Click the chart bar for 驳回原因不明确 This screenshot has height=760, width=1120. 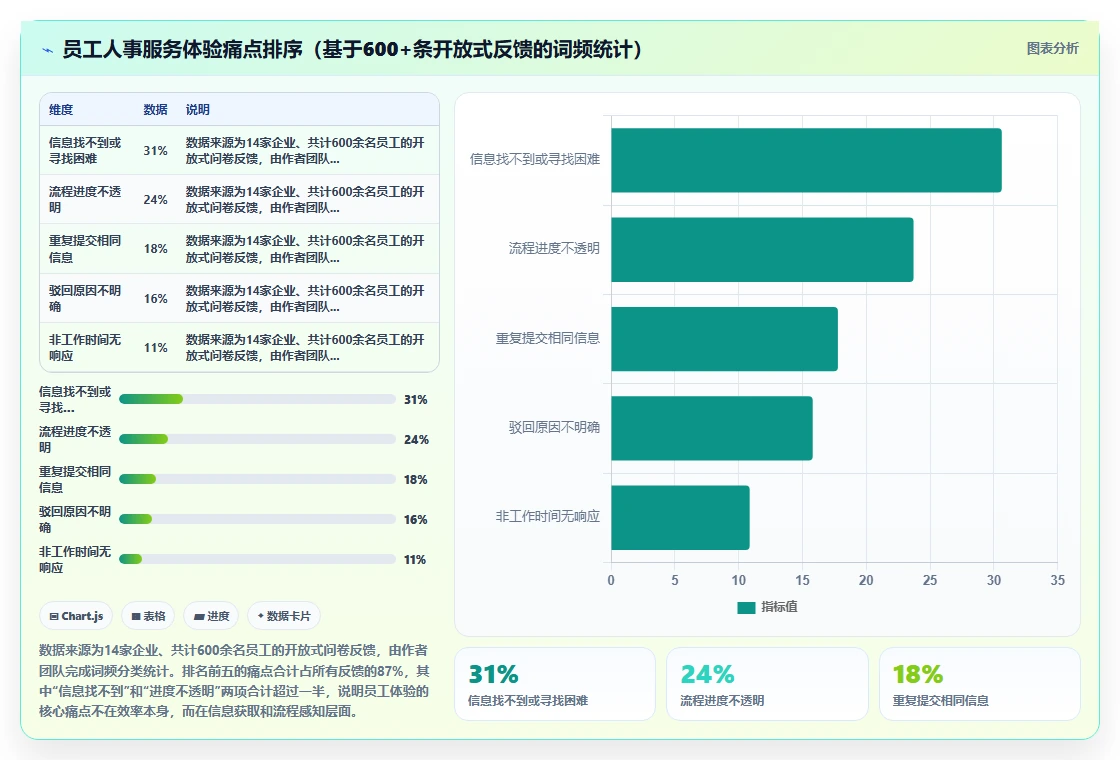coord(711,428)
